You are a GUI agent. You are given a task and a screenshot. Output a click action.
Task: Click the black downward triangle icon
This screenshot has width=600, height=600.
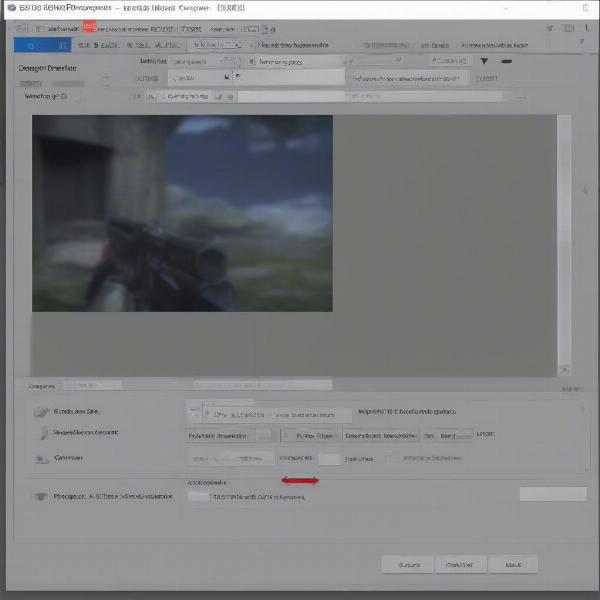484,61
